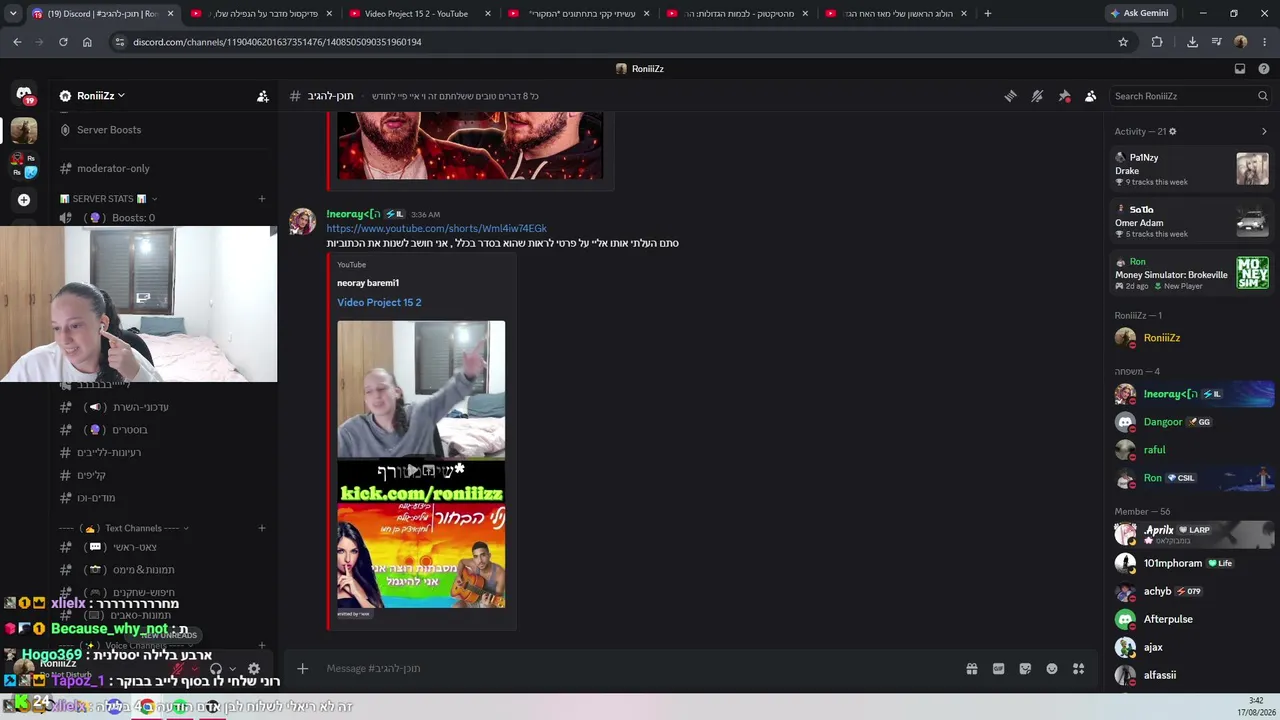1280x720 pixels.
Task: Expand the Activity panel arrow
Action: pos(1264,131)
